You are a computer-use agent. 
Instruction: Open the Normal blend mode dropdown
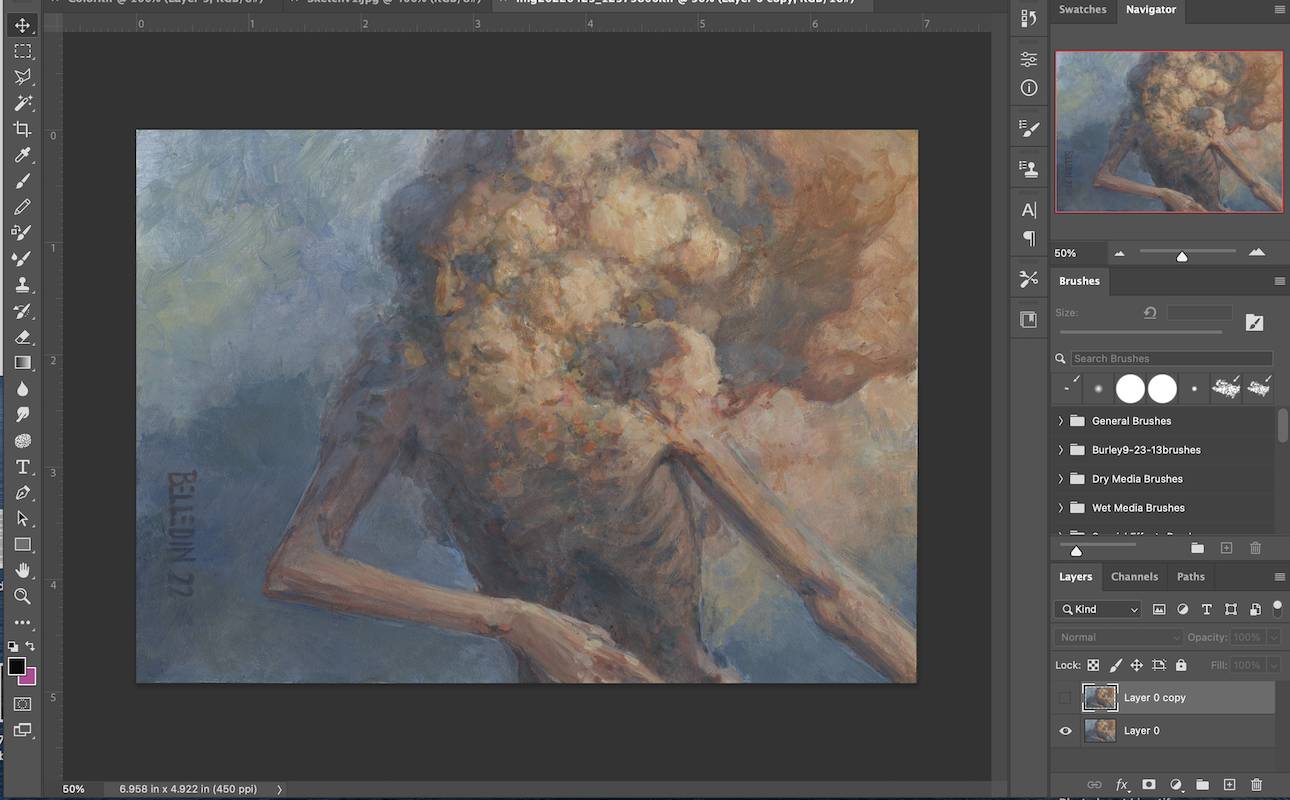(1119, 637)
